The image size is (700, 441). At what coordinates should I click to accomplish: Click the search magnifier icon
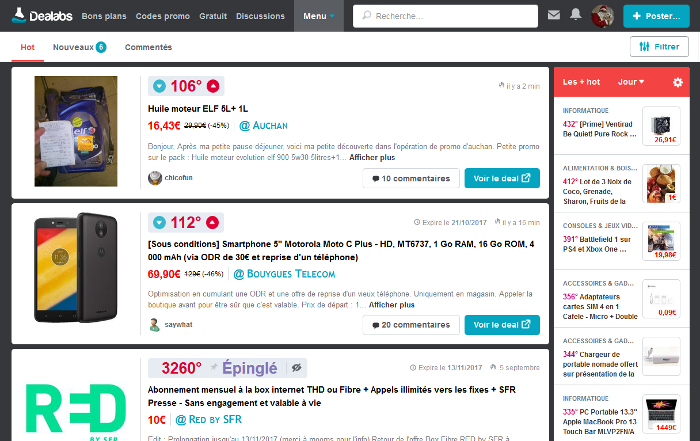click(x=367, y=16)
